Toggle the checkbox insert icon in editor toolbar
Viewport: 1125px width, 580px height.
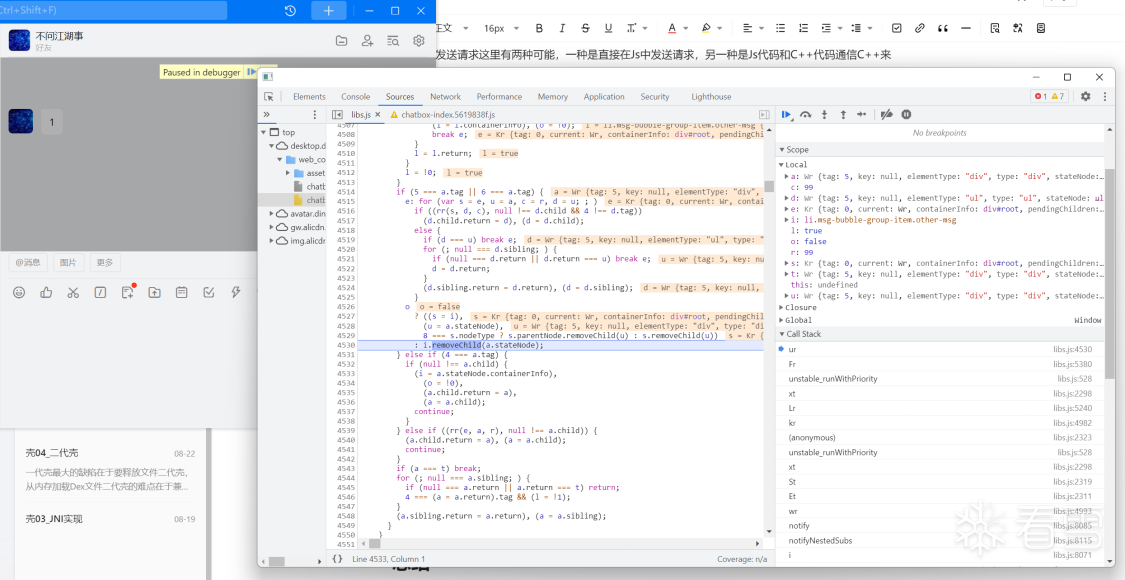(x=896, y=28)
